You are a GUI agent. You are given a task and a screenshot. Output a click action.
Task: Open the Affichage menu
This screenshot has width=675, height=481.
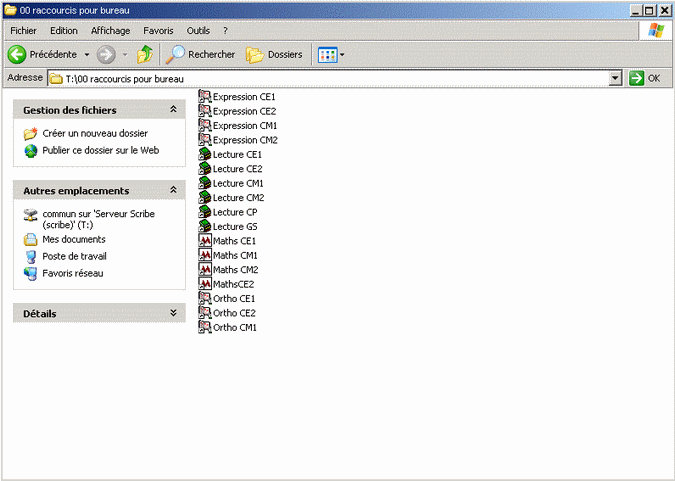point(111,31)
